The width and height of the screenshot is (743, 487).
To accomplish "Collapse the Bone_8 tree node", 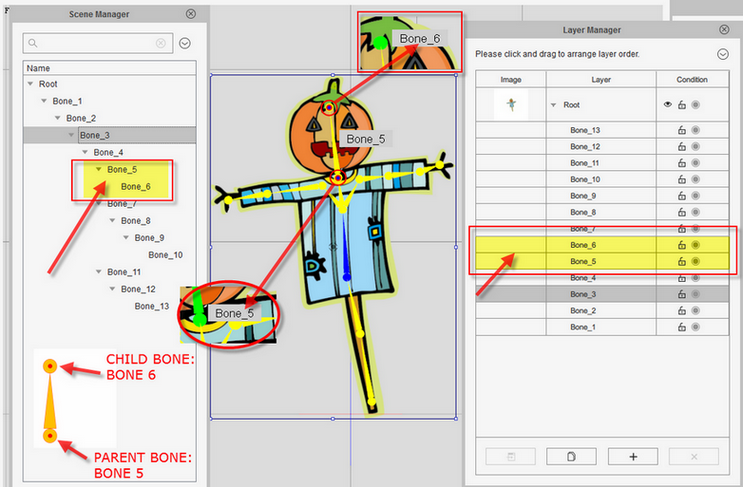I will [112, 221].
